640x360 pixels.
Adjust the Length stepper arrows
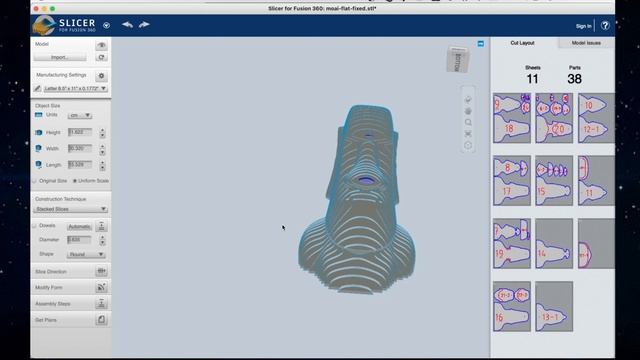(x=102, y=165)
